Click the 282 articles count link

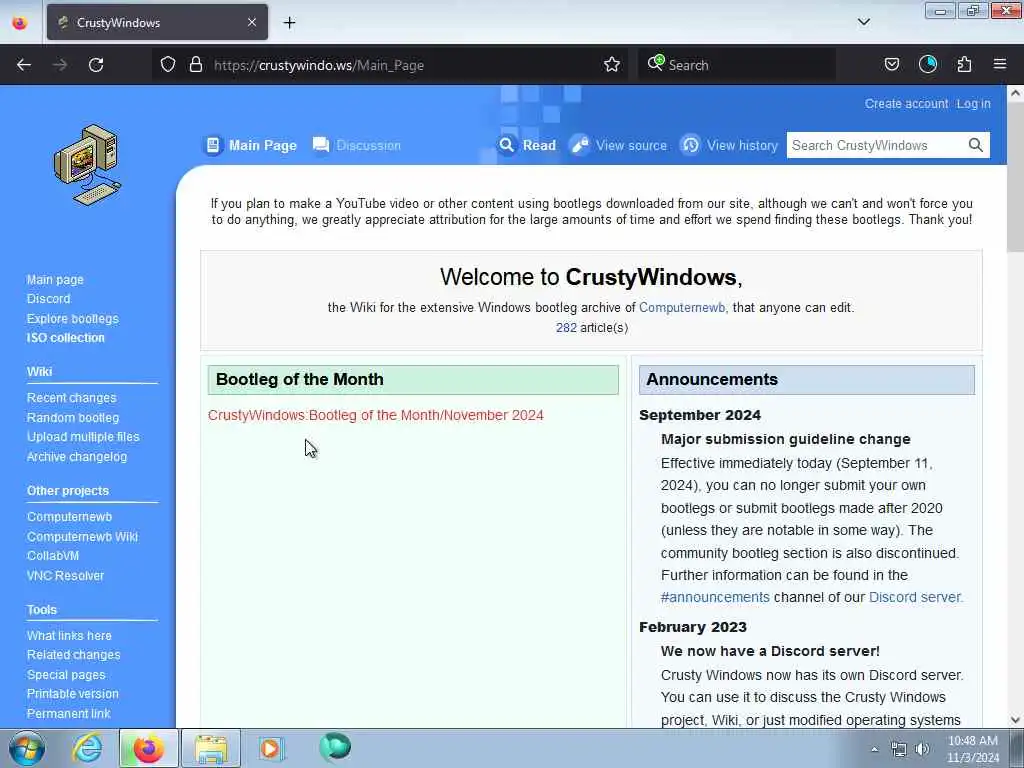pyautogui.click(x=566, y=328)
